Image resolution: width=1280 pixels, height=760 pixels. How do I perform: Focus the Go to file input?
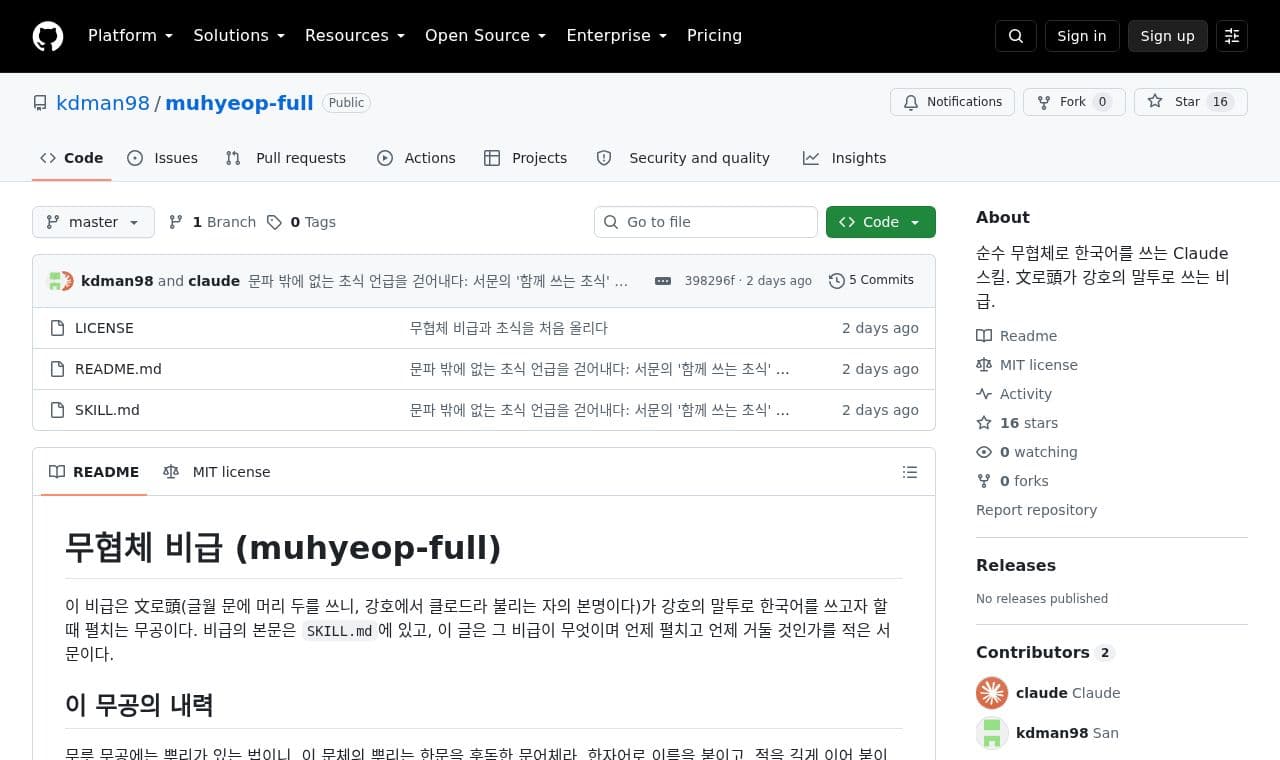point(706,222)
